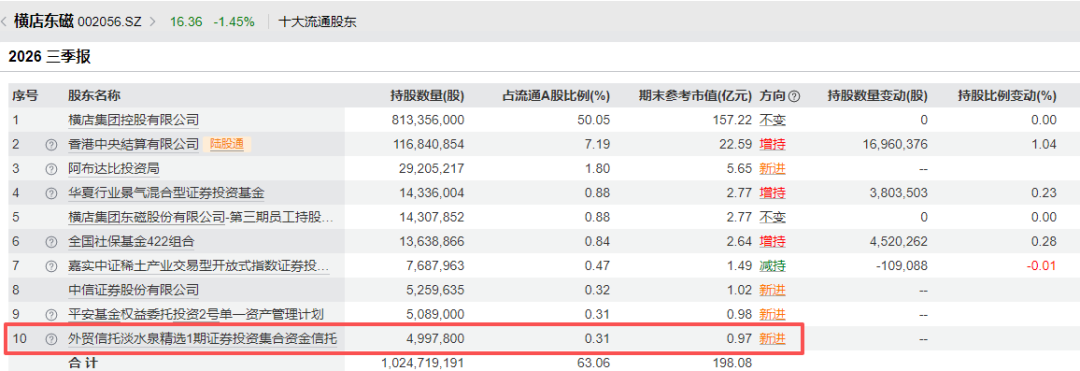The height and width of the screenshot is (371, 1080).
Task: Click the question icon in row 7 嘉实中证稀土
Action: (x=50, y=266)
